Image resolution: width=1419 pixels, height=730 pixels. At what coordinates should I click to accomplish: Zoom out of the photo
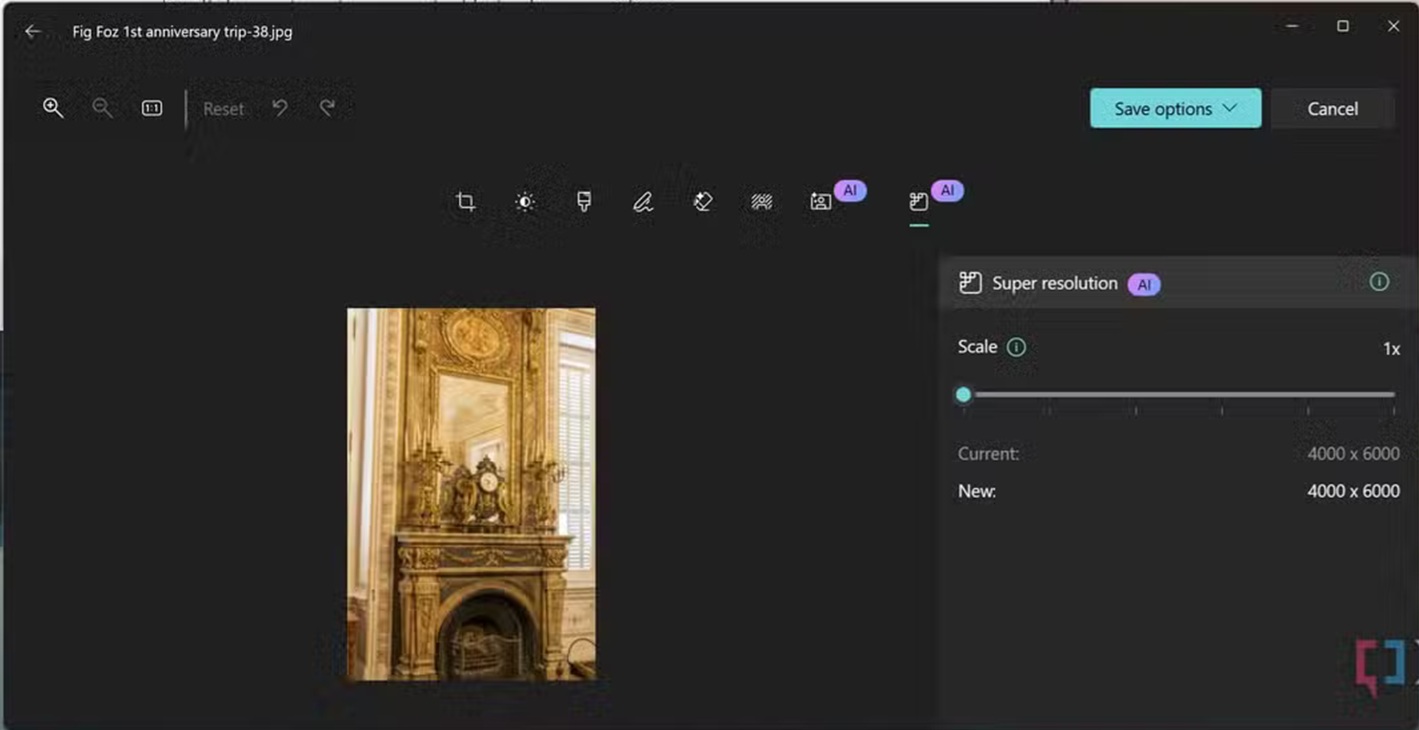point(102,108)
